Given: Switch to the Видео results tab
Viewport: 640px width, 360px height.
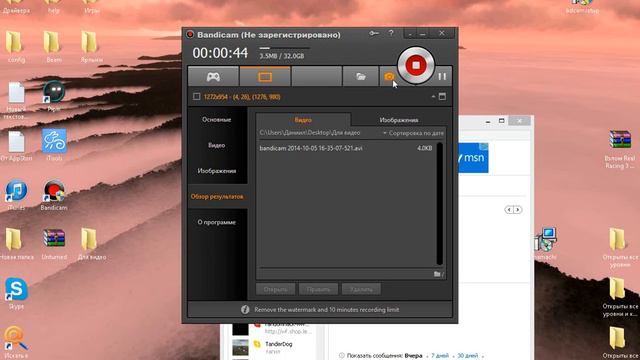Looking at the screenshot, I should 303,120.
